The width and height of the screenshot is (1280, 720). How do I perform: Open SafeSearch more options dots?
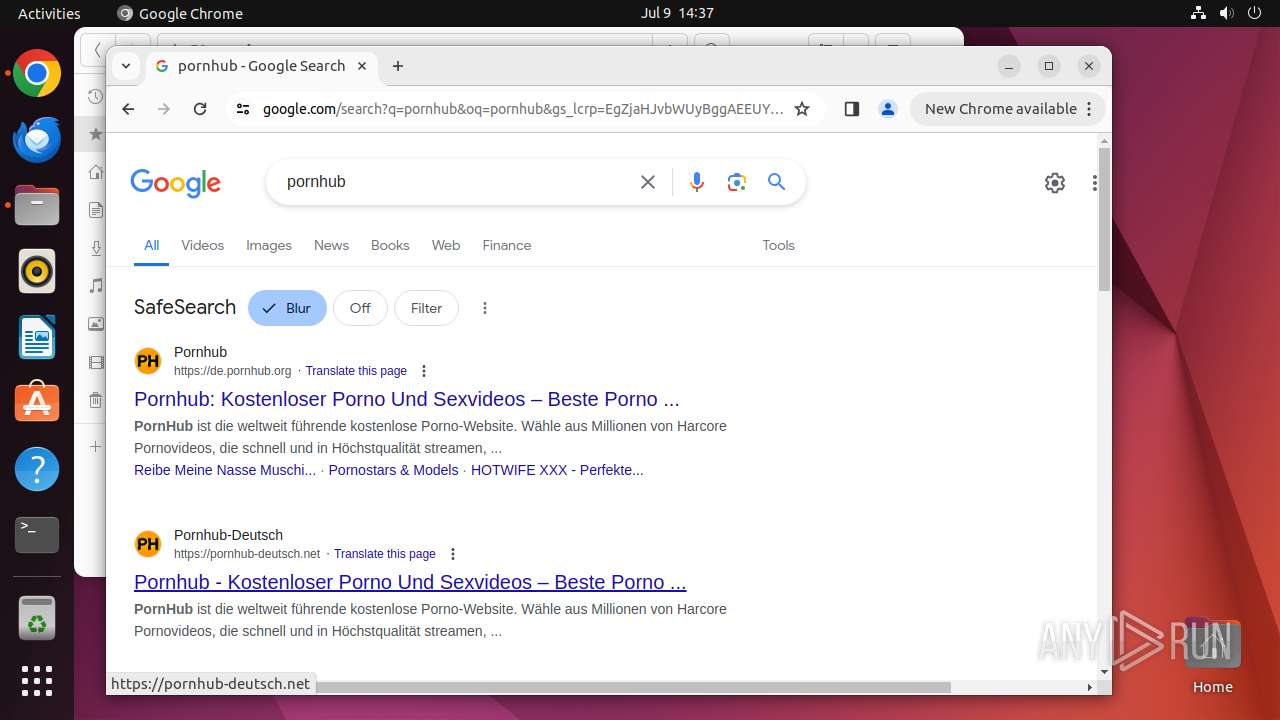tap(485, 308)
